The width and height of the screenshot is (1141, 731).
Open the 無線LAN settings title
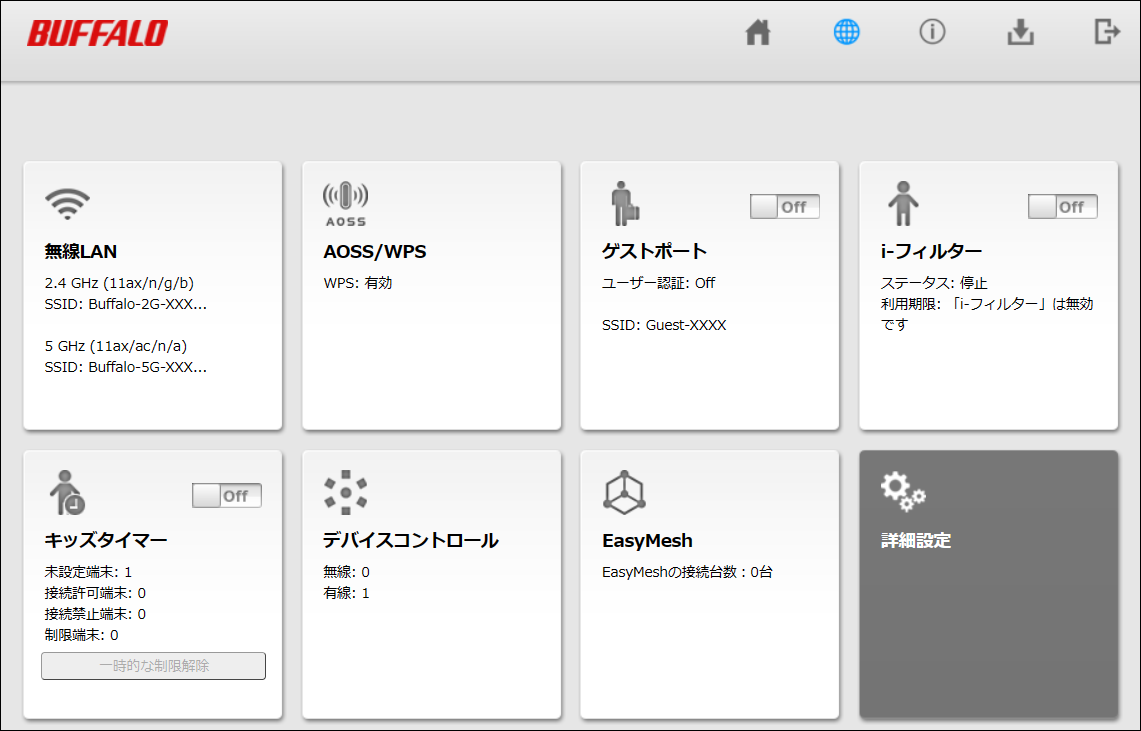pos(81,252)
